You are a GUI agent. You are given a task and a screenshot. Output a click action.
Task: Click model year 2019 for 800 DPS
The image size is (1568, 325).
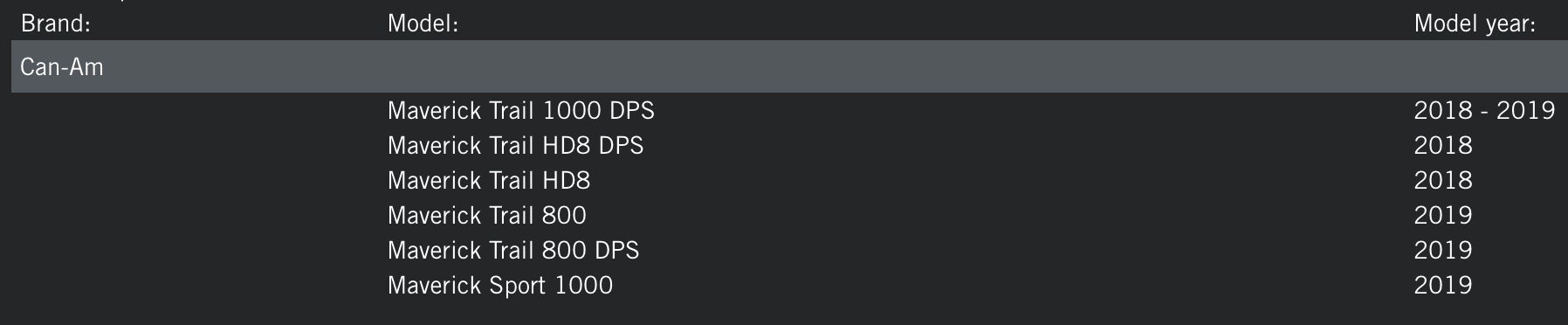coord(1443,250)
